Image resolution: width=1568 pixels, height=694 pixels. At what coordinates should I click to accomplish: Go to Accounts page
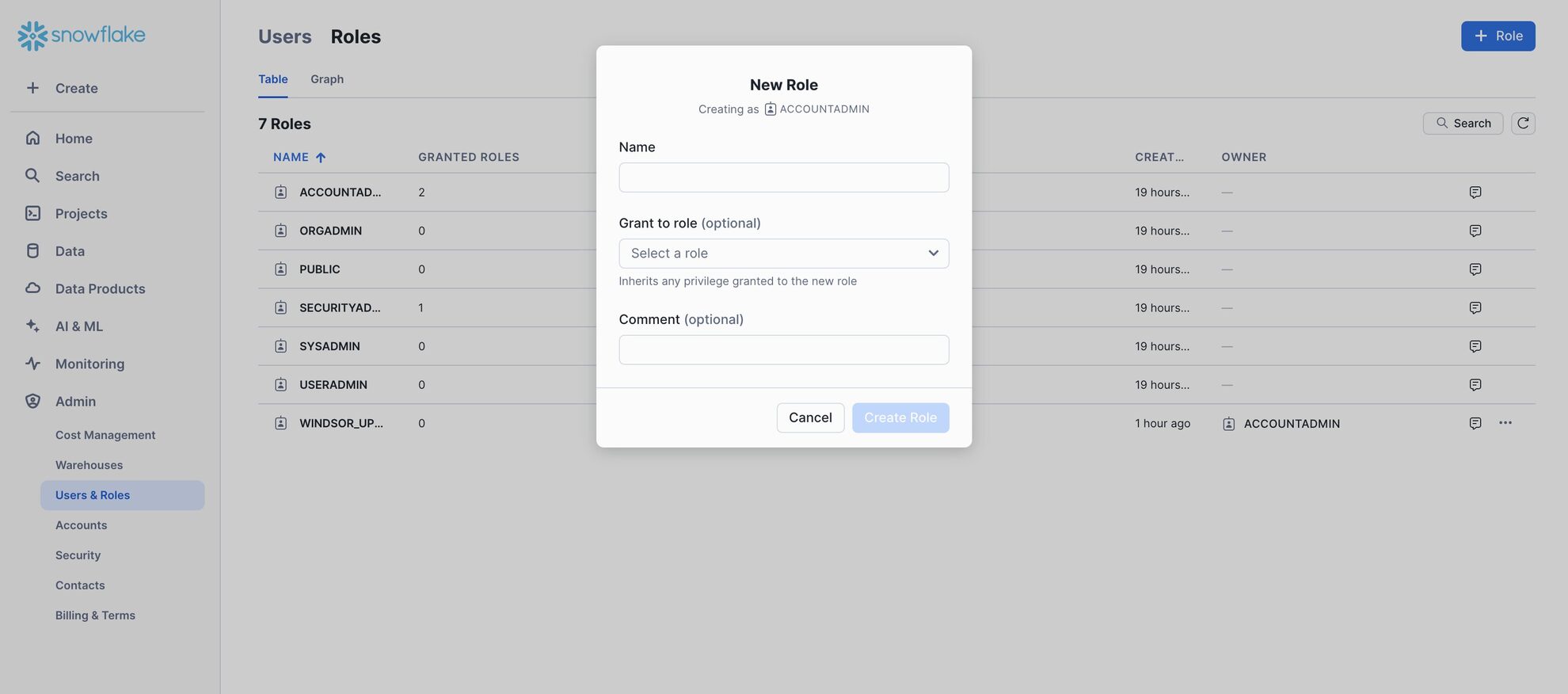pyautogui.click(x=81, y=525)
